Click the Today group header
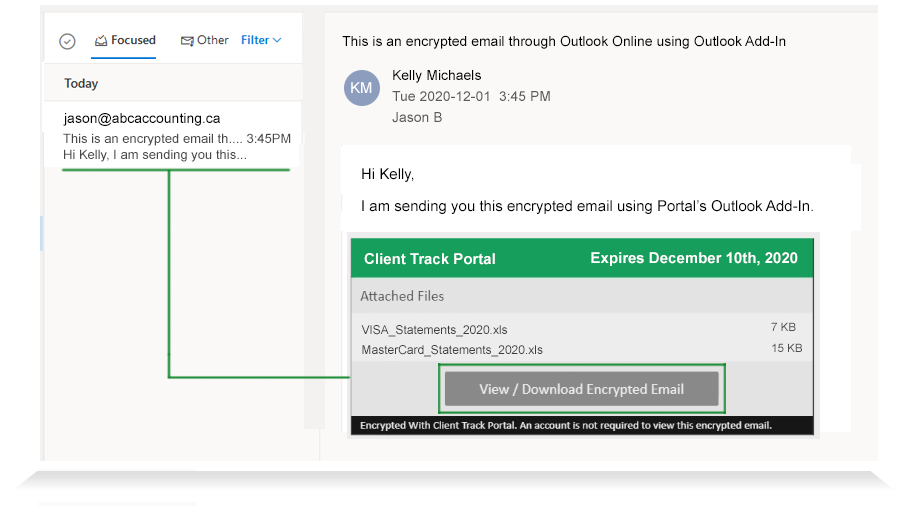This screenshot has width=905, height=506. click(81, 84)
